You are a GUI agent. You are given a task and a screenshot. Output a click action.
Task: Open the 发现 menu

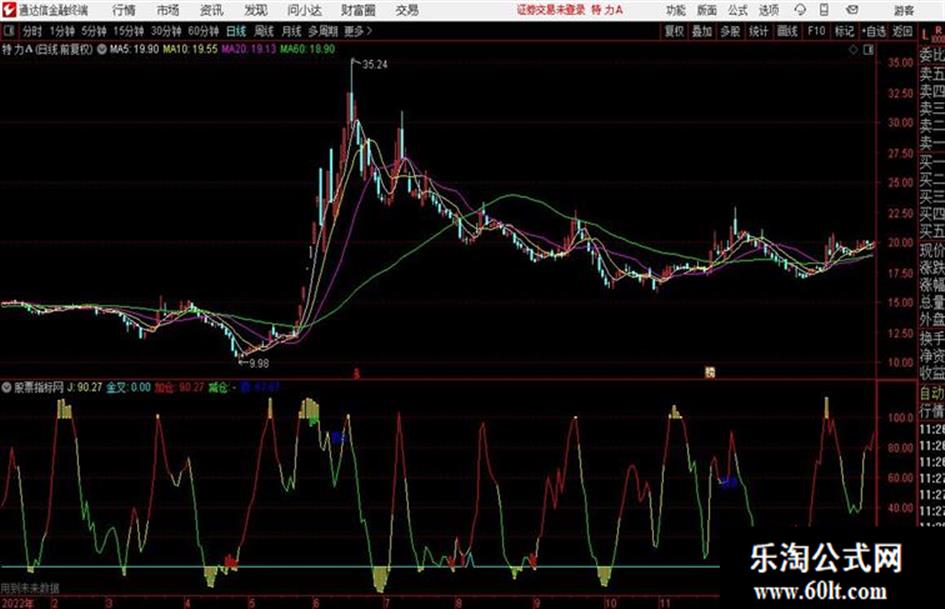point(256,10)
